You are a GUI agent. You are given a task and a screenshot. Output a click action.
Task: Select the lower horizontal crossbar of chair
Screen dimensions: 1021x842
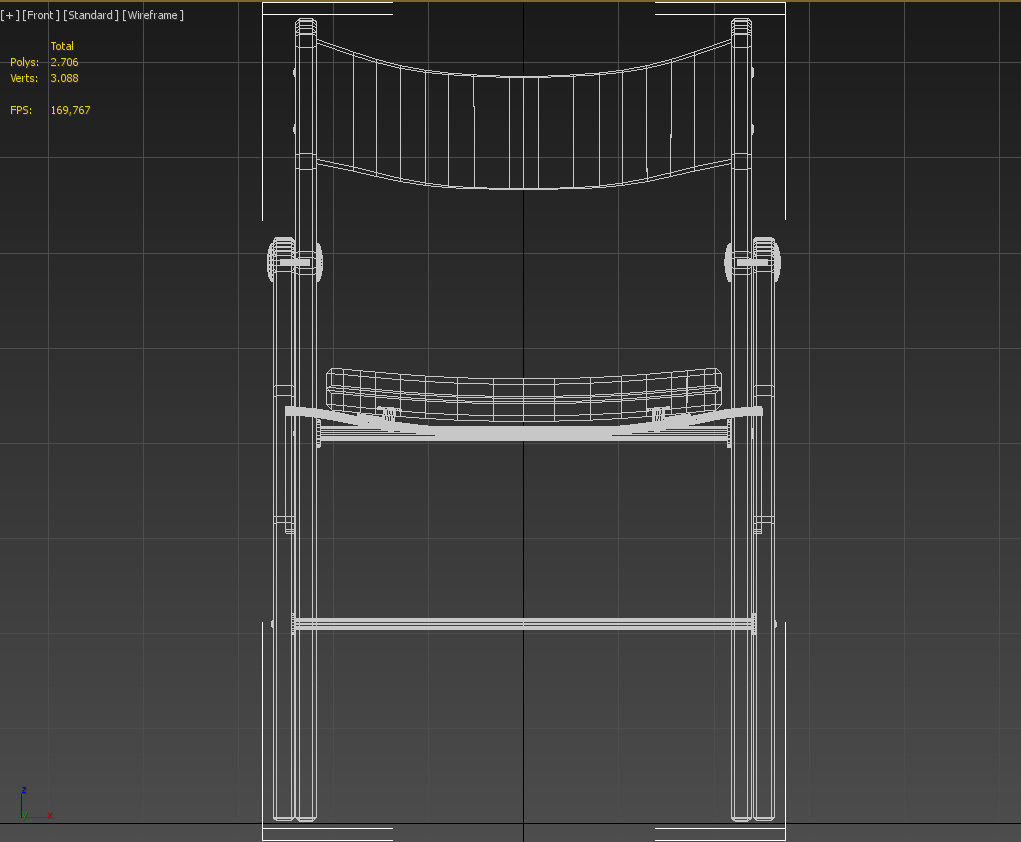pyautogui.click(x=524, y=624)
